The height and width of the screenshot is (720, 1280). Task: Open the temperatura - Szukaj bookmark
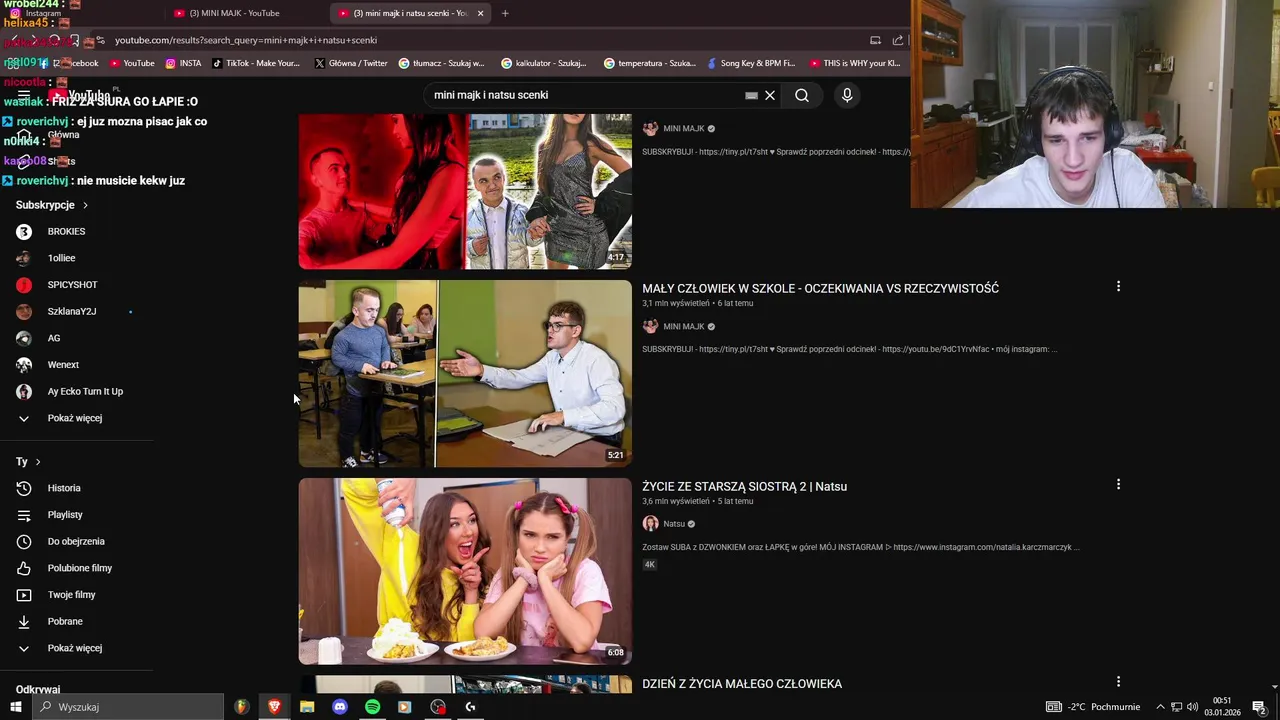click(650, 63)
